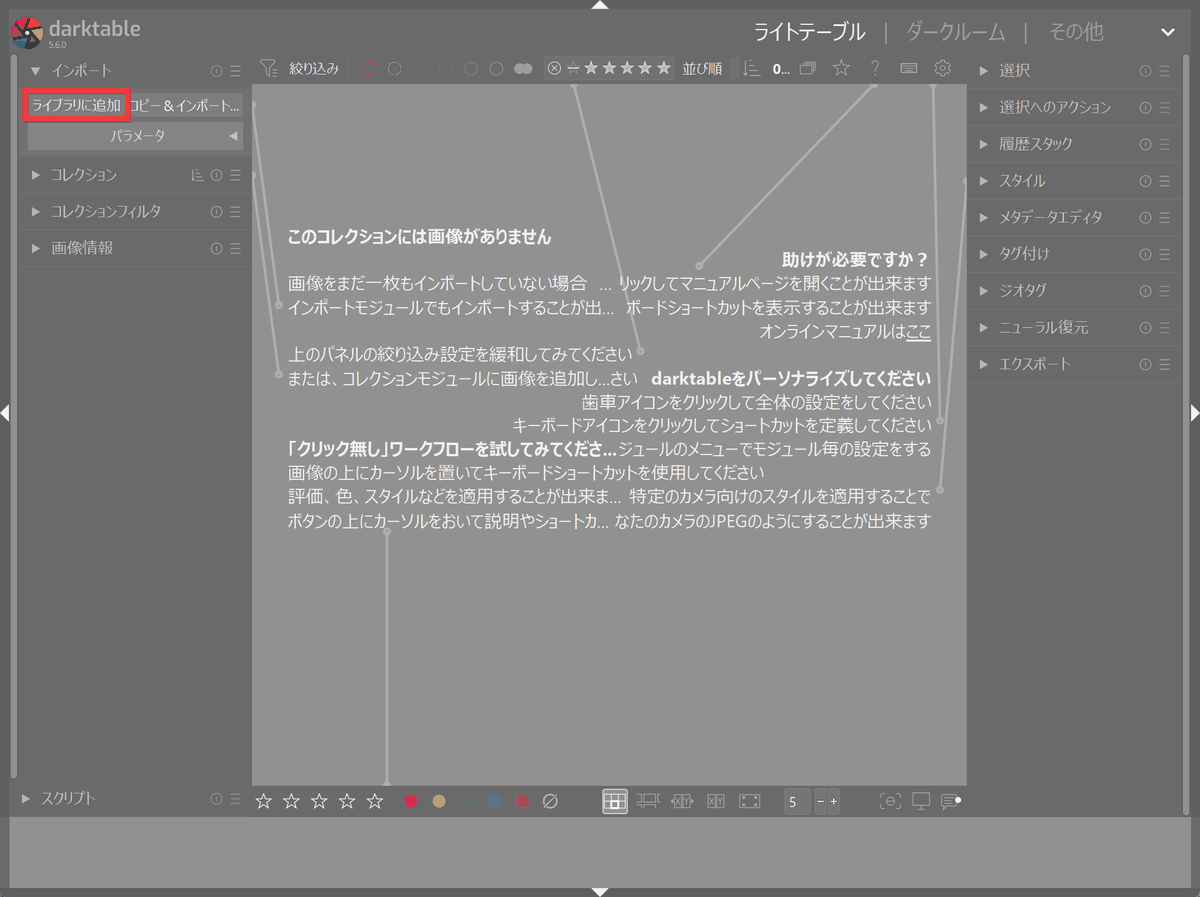
Task: Open the collections module history icon
Action: point(197,175)
